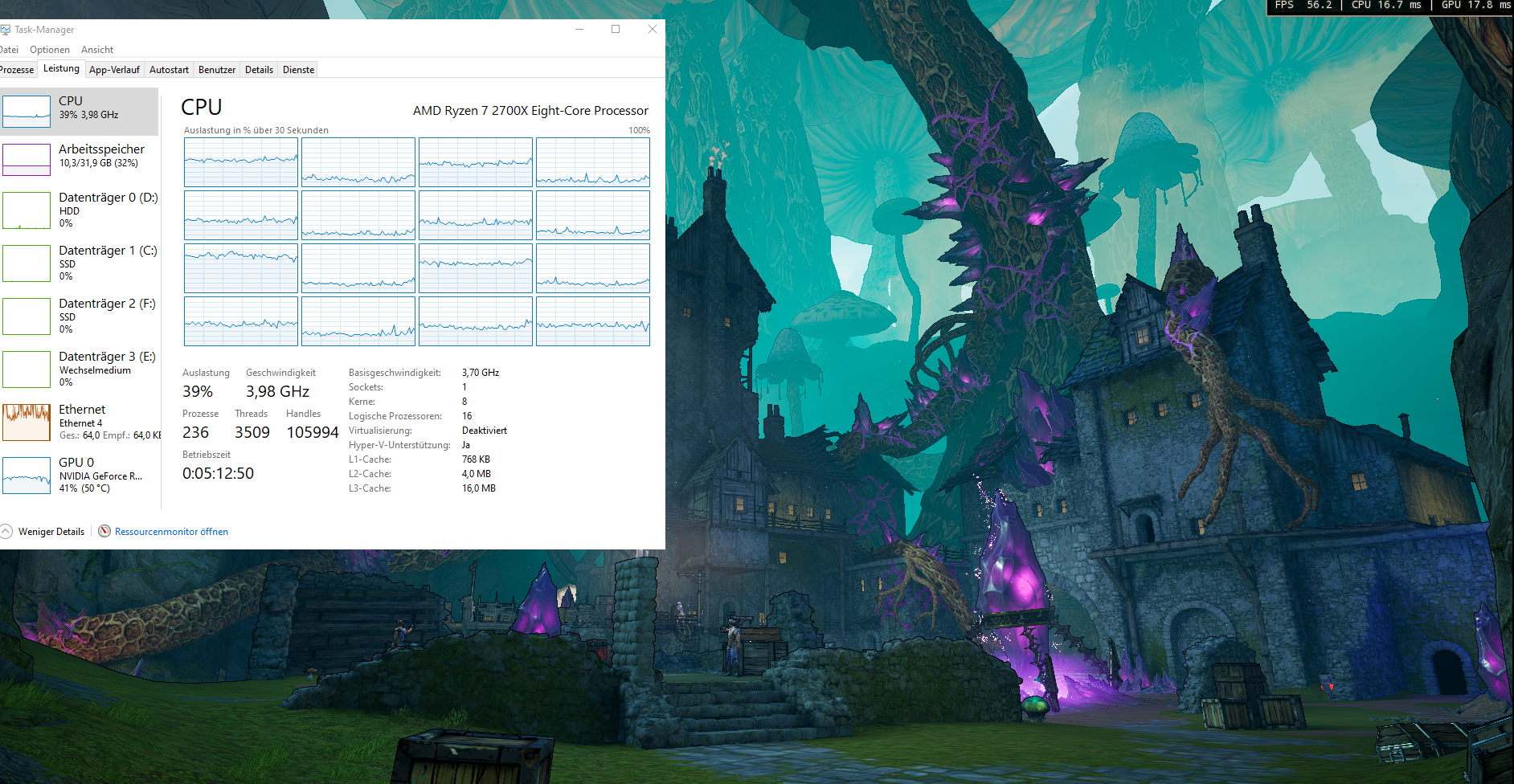Select CPU in the performance sidebar
Viewport: 1514px width, 784px height.
[80, 111]
